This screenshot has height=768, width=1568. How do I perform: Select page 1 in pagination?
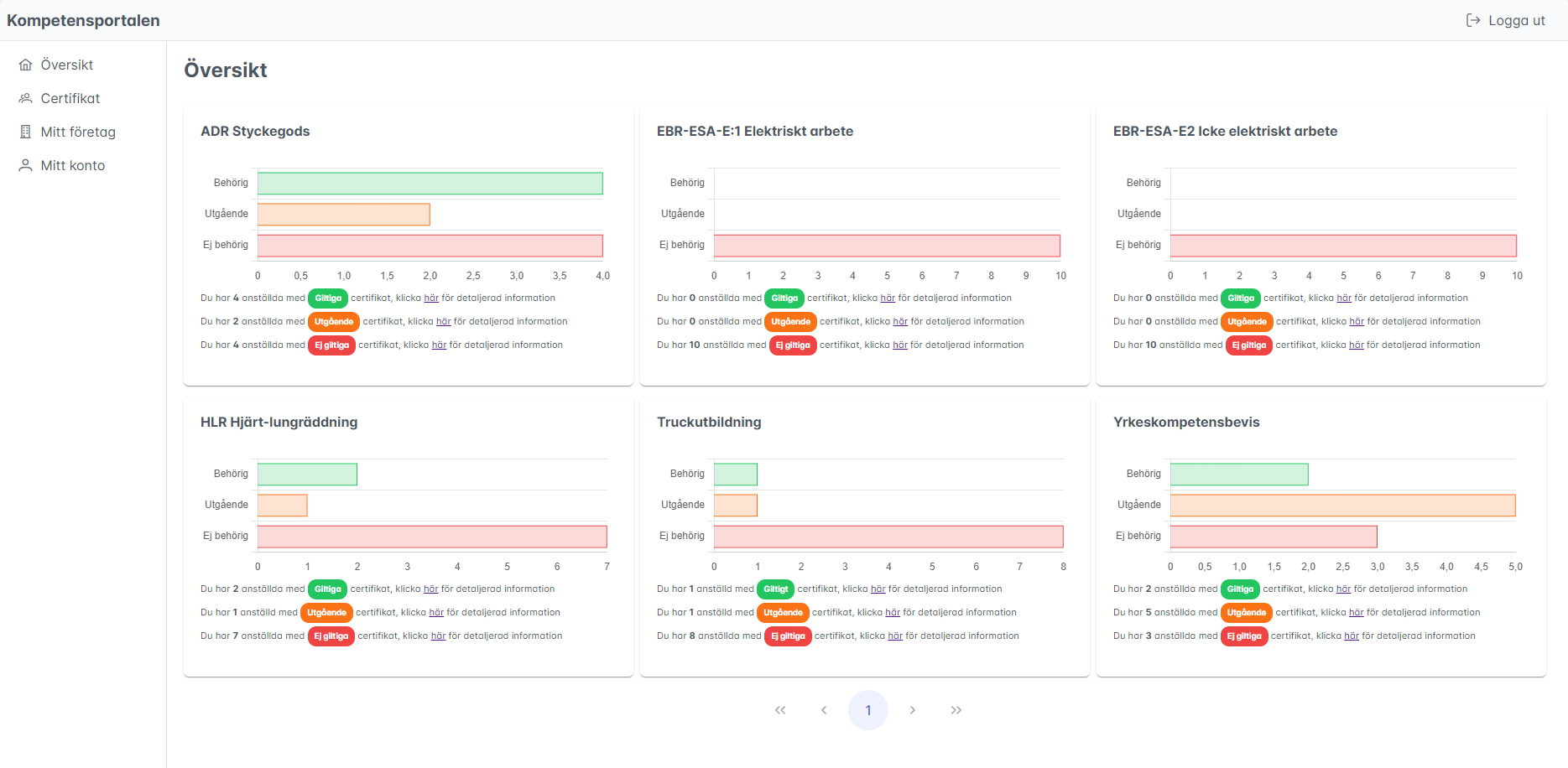[868, 710]
